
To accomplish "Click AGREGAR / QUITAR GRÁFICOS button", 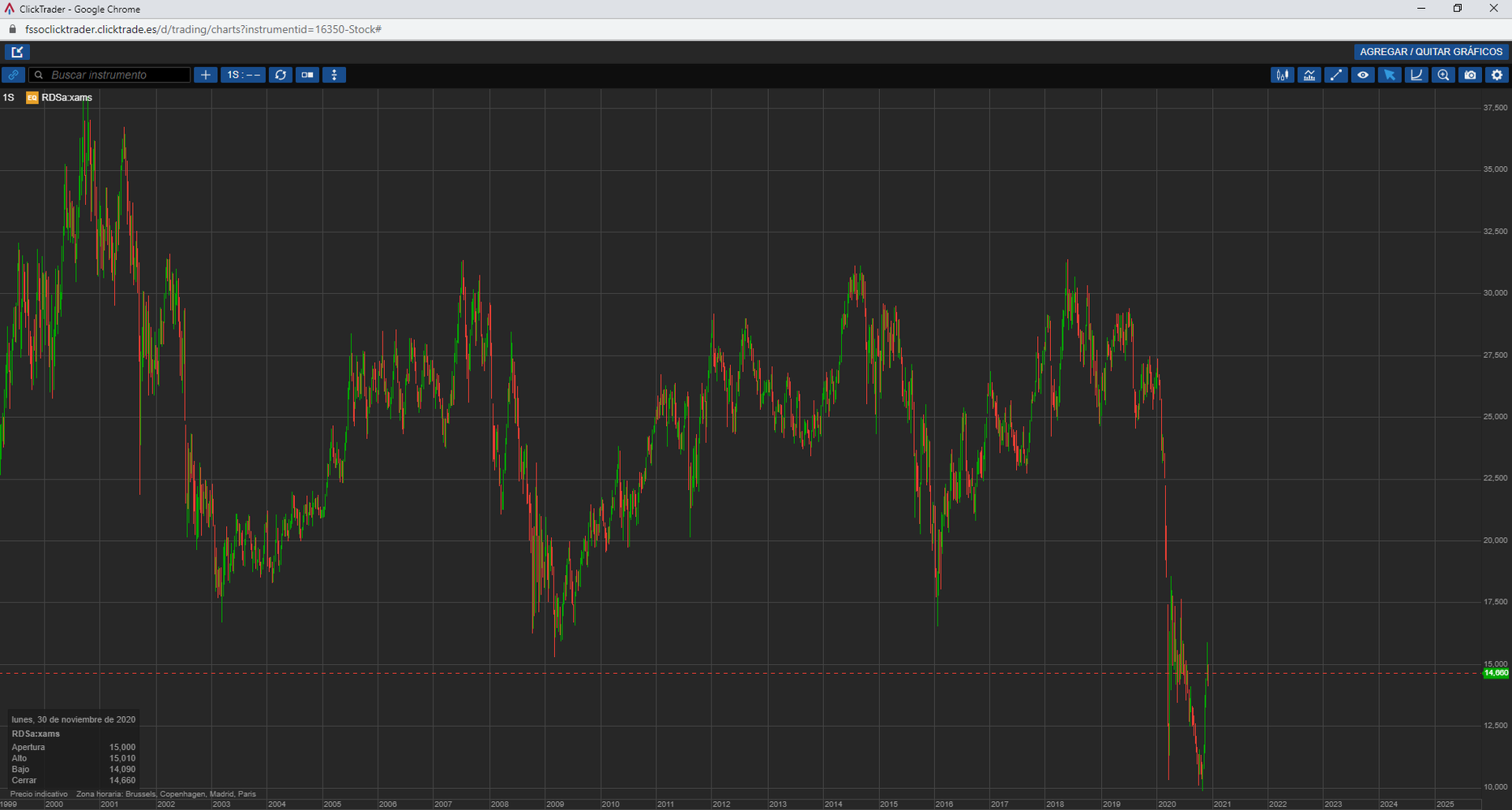I will click(1430, 52).
